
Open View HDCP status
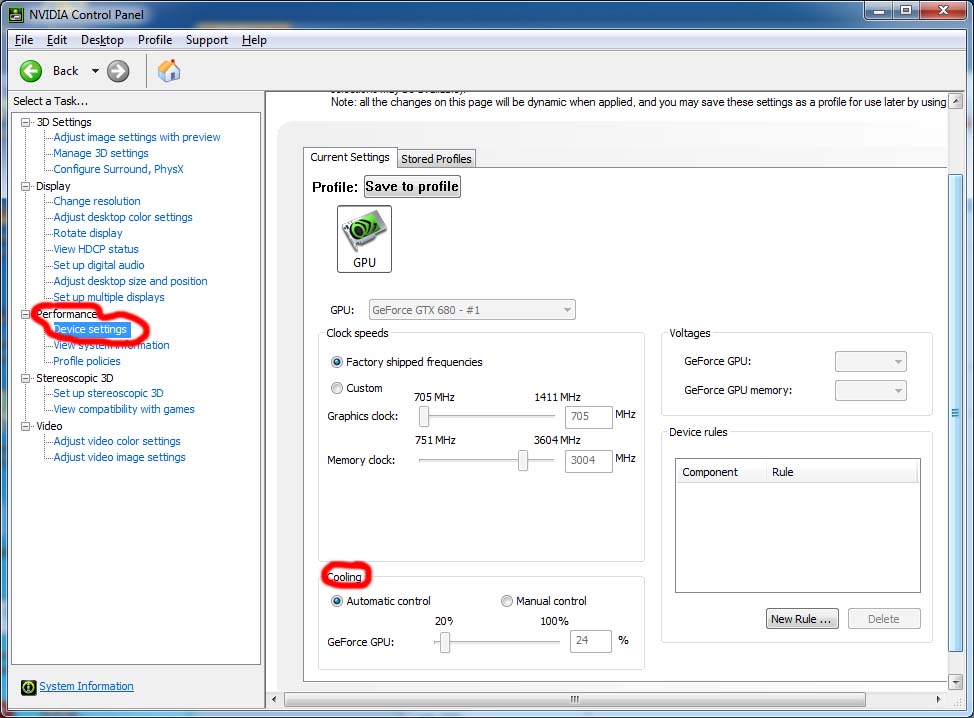point(96,249)
